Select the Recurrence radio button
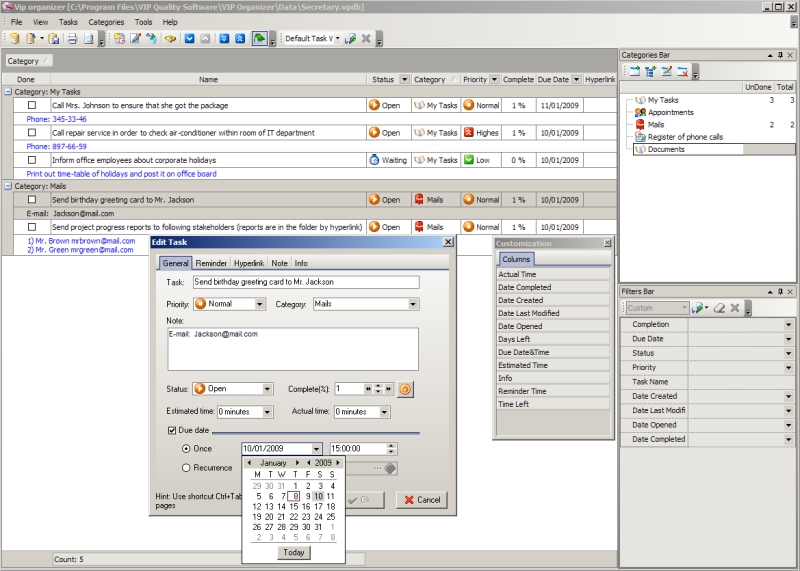 (186, 467)
